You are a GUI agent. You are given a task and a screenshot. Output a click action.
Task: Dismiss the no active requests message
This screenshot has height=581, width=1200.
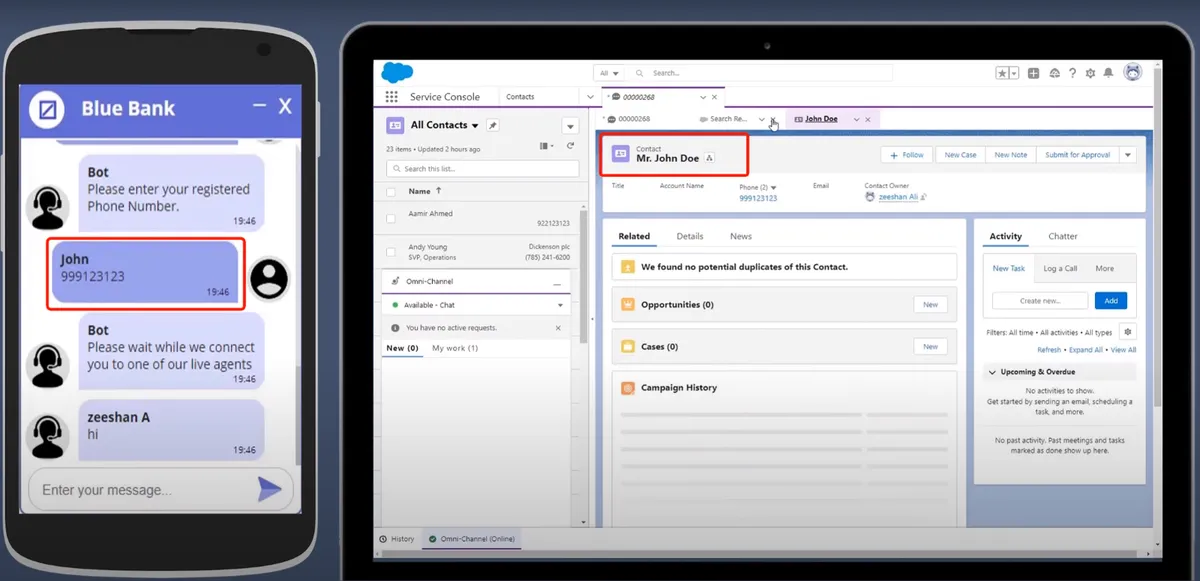click(x=559, y=328)
